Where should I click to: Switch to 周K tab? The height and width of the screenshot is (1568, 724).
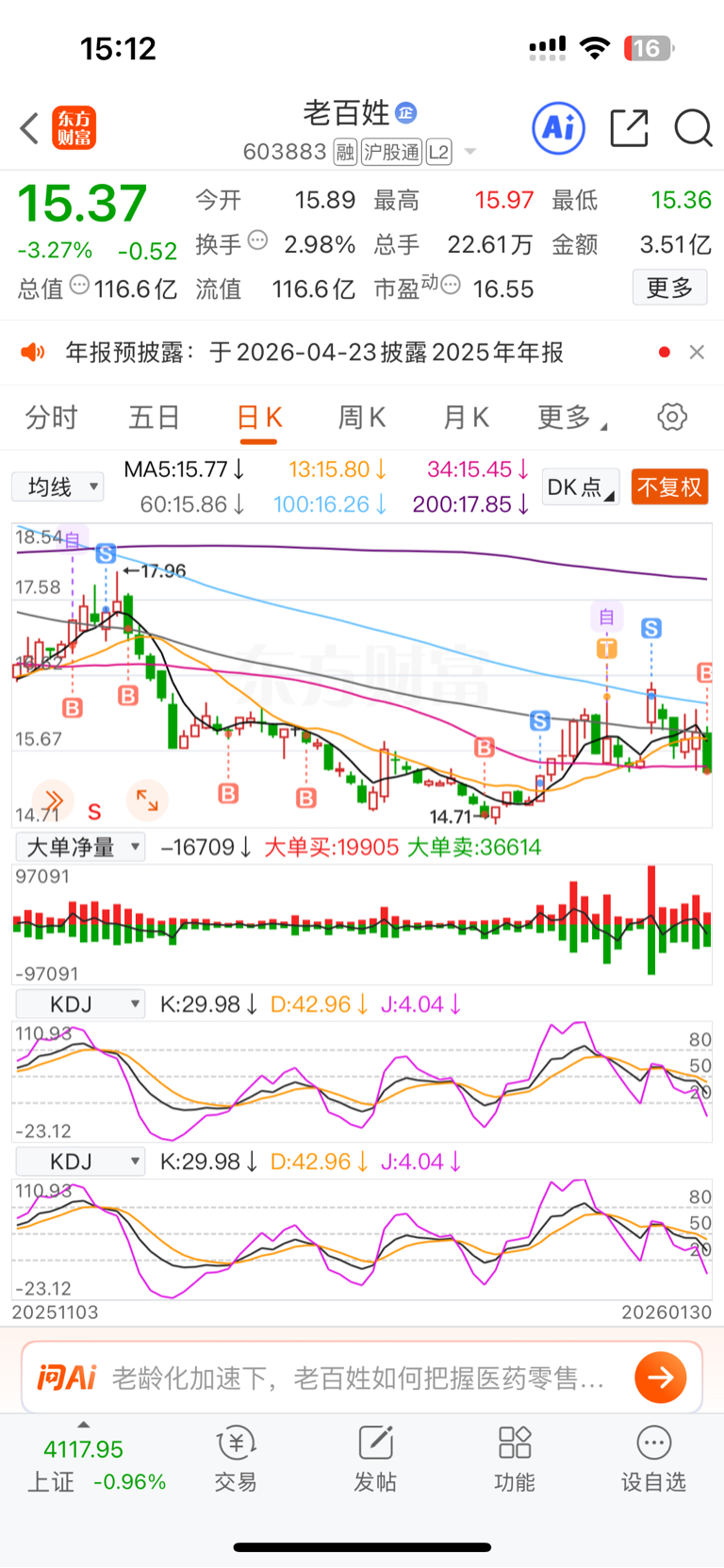coord(362,417)
